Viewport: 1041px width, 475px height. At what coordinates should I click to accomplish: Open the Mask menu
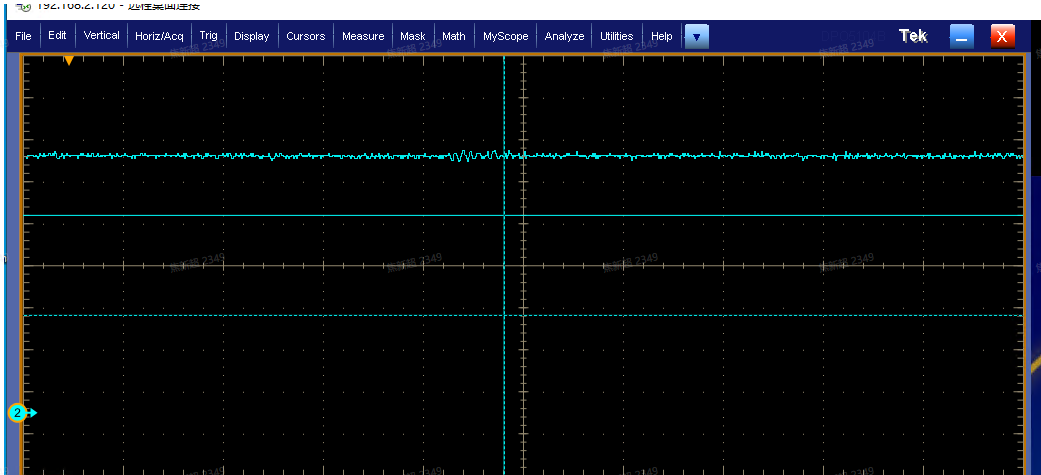413,37
